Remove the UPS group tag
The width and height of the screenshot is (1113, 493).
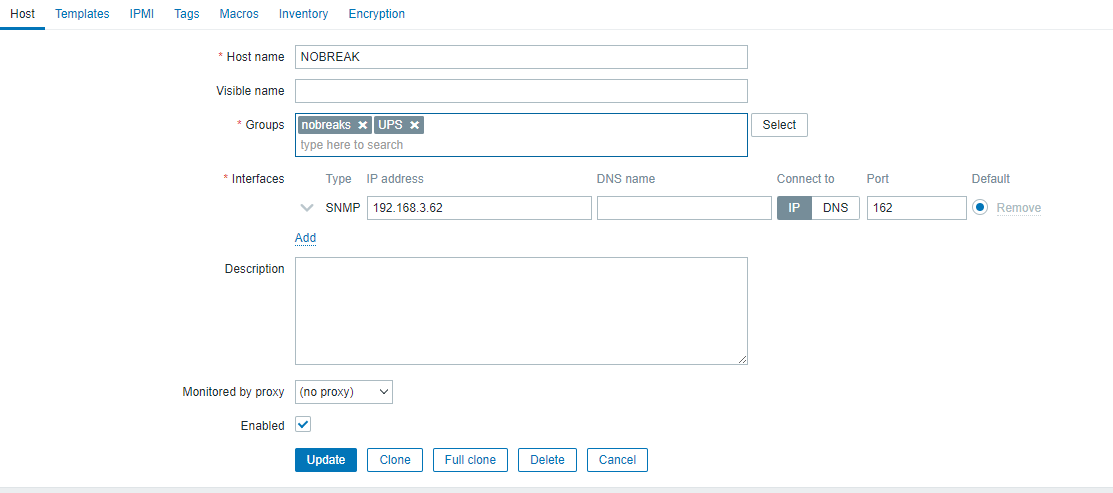(x=414, y=125)
